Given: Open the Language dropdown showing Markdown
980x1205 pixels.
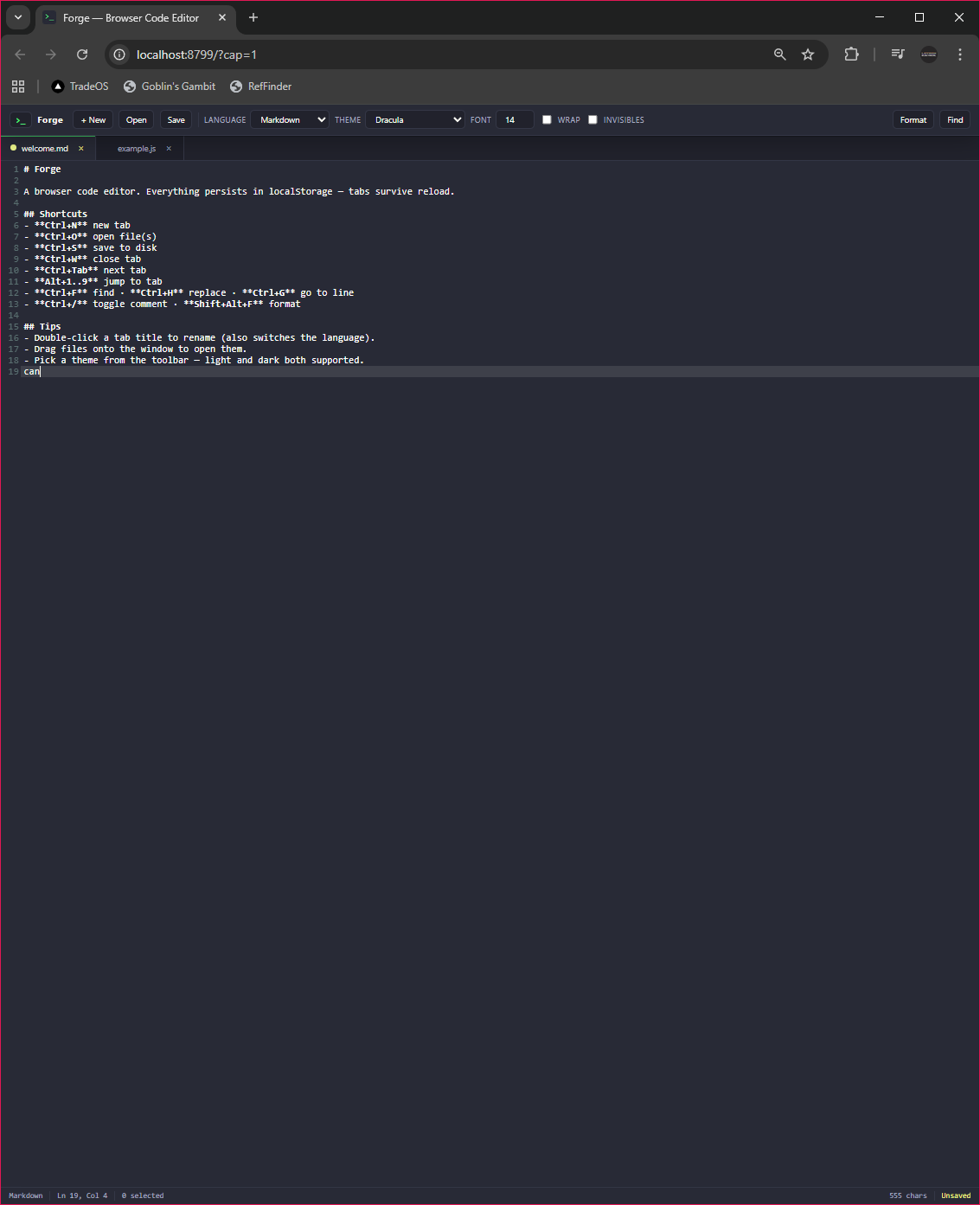Looking at the screenshot, I should coord(290,119).
